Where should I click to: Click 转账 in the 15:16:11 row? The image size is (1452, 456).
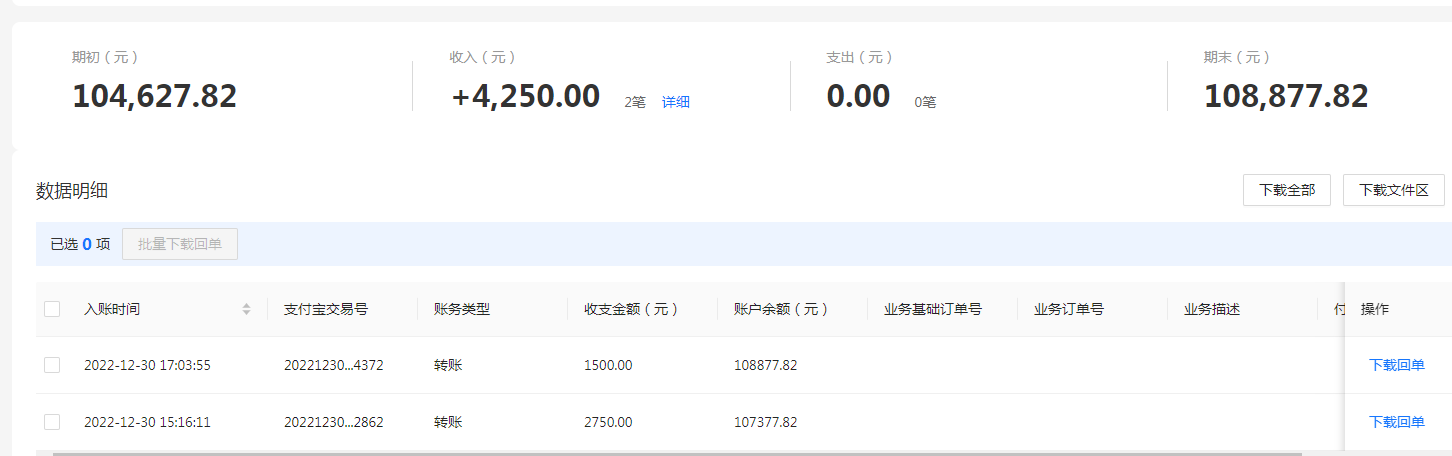click(448, 422)
